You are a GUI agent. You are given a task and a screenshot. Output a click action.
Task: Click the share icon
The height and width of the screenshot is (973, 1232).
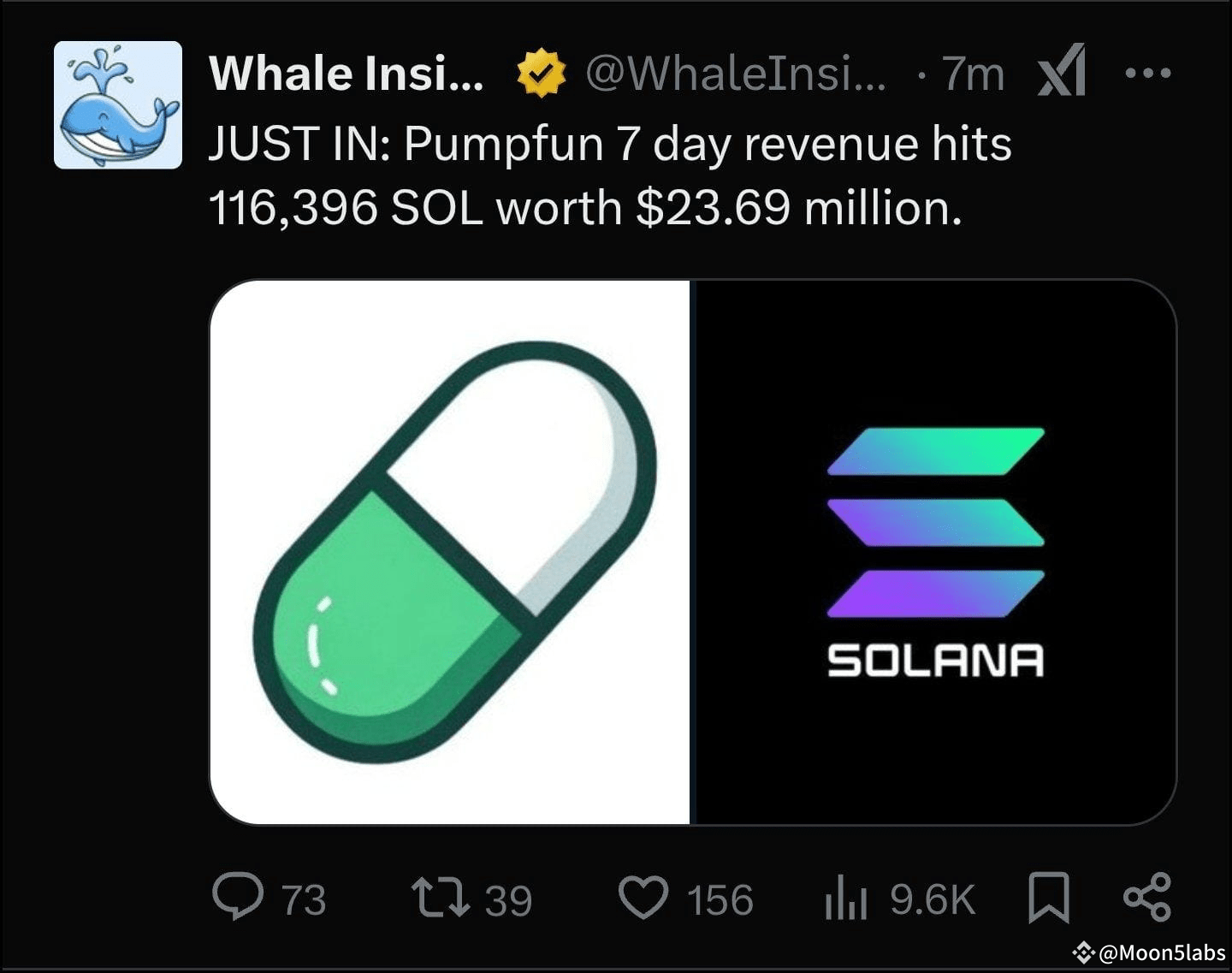[1146, 898]
